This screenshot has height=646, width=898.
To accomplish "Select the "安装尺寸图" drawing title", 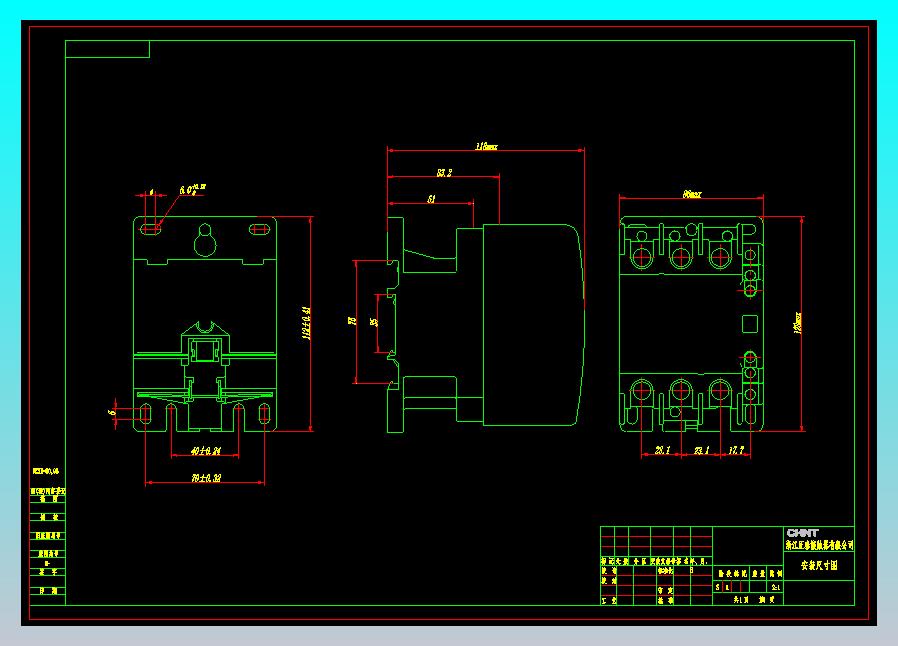I will (x=818, y=565).
